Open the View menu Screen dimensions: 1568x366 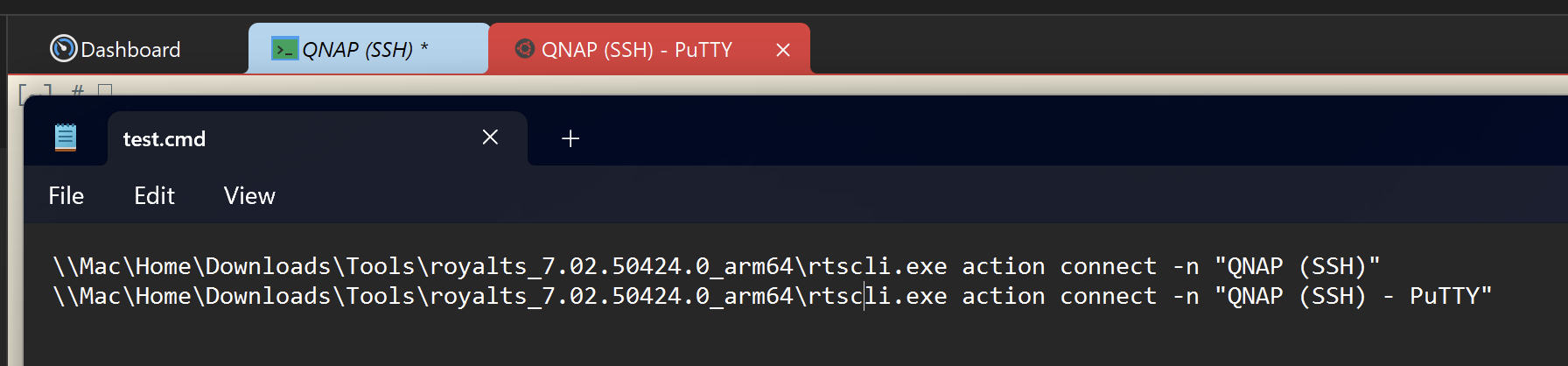249,196
